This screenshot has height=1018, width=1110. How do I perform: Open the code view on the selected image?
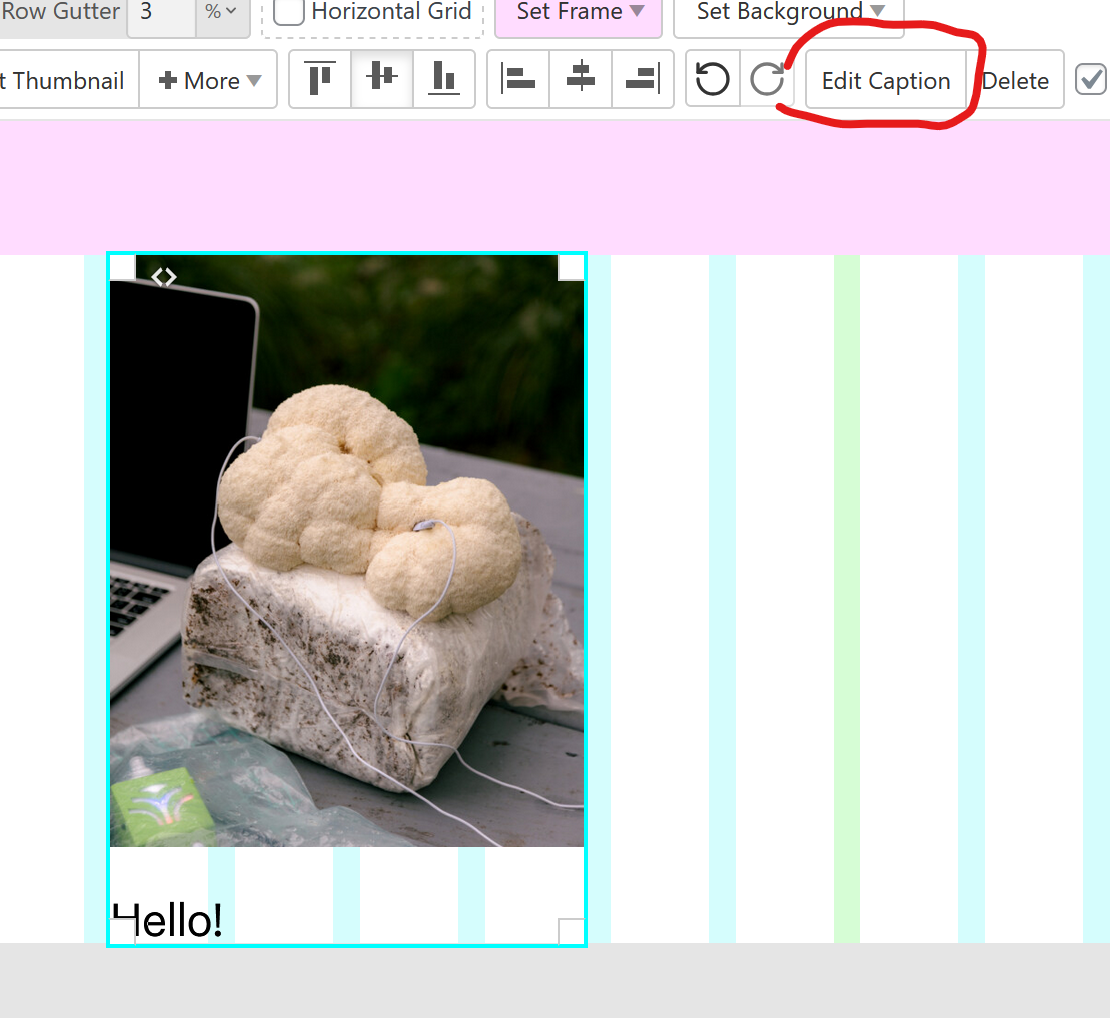point(164,276)
